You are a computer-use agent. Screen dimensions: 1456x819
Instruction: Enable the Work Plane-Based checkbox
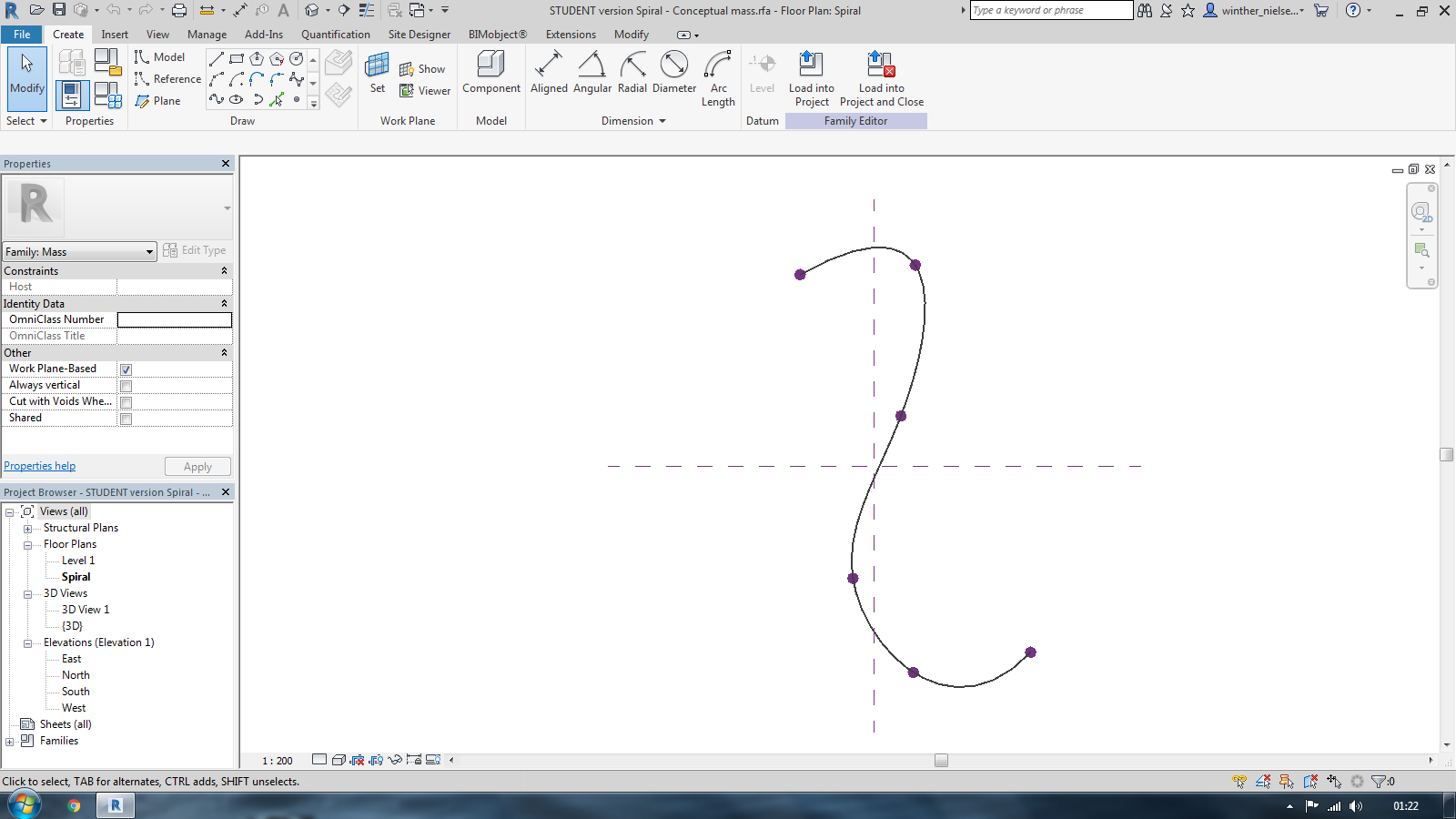click(x=126, y=369)
